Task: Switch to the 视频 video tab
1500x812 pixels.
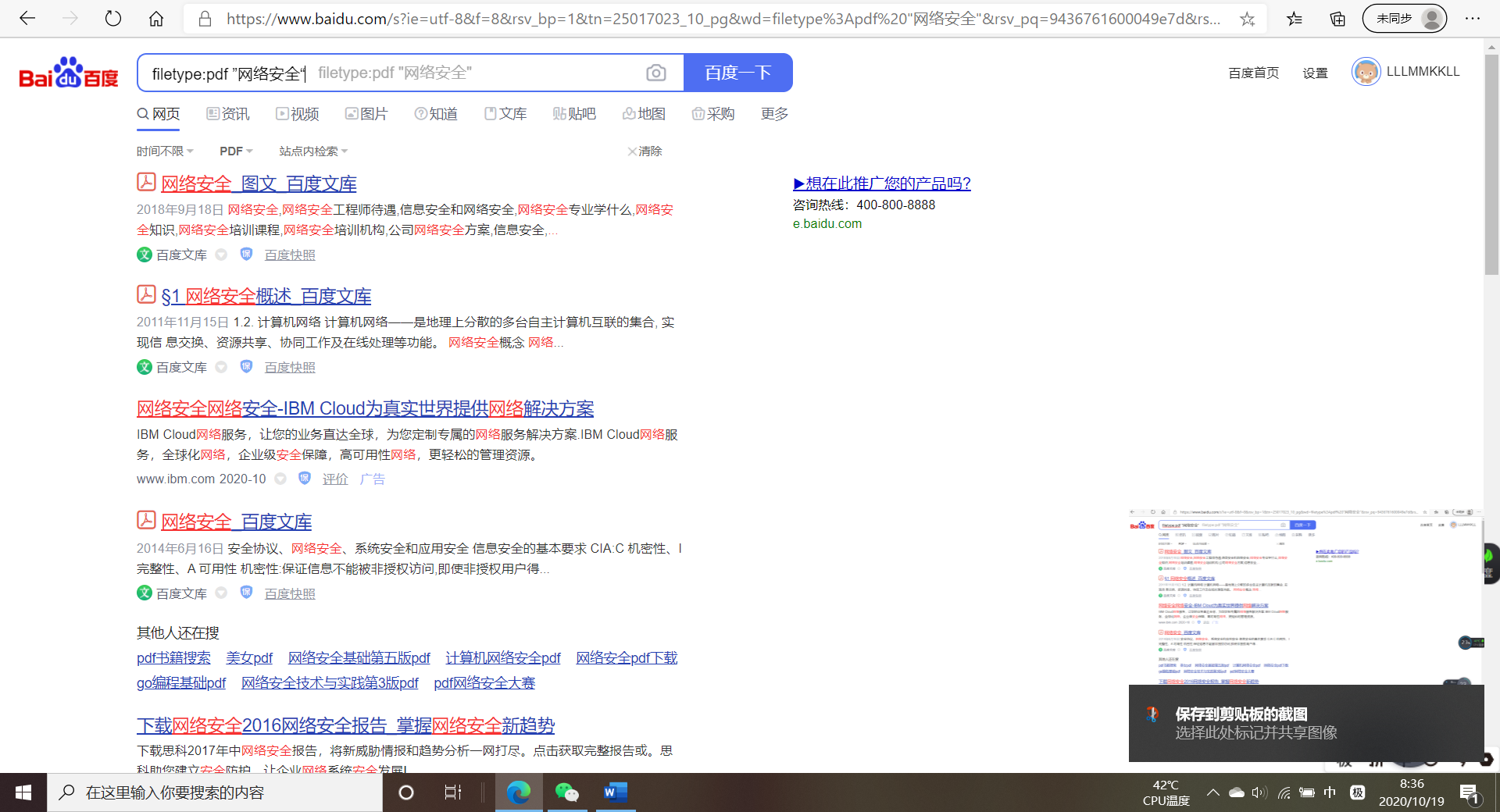Action: (298, 114)
